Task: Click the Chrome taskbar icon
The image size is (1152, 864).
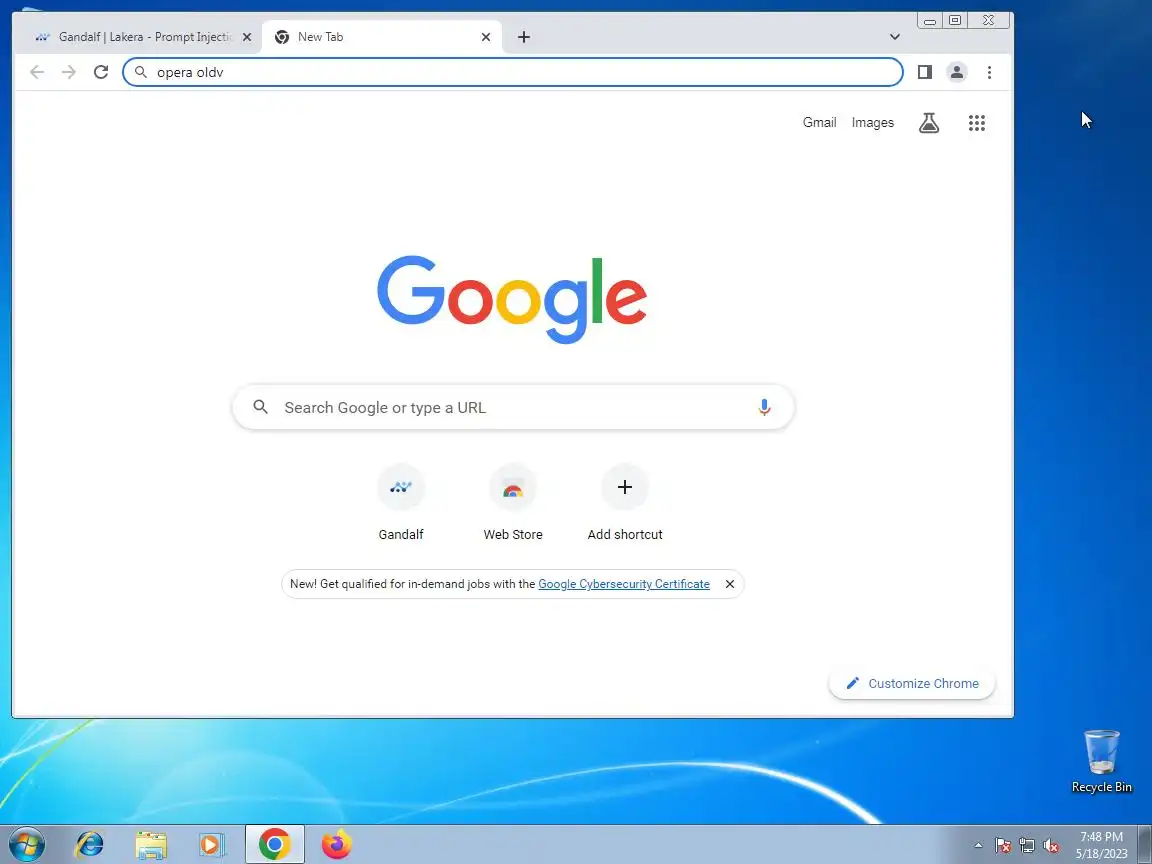Action: pos(274,845)
